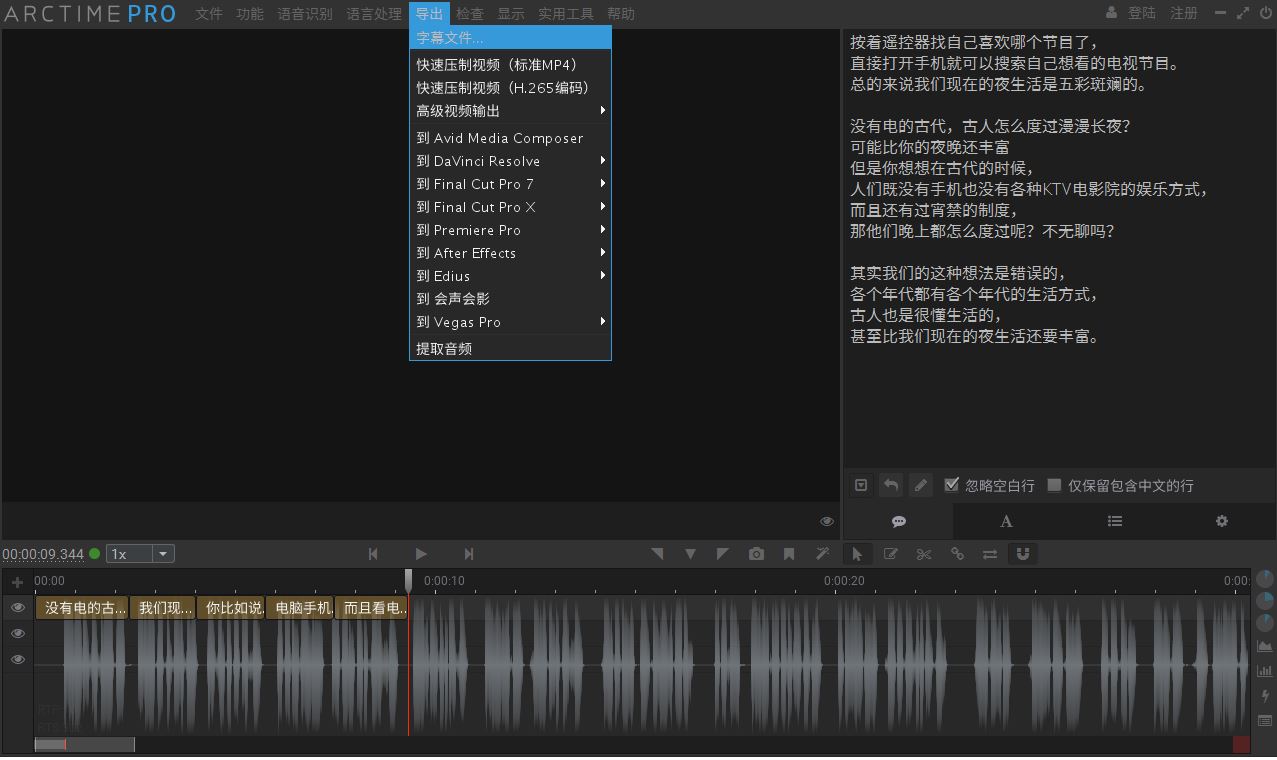Screen dimensions: 1277x760
Task: Click the 00:00:09.344 timecode display
Action: [43, 554]
